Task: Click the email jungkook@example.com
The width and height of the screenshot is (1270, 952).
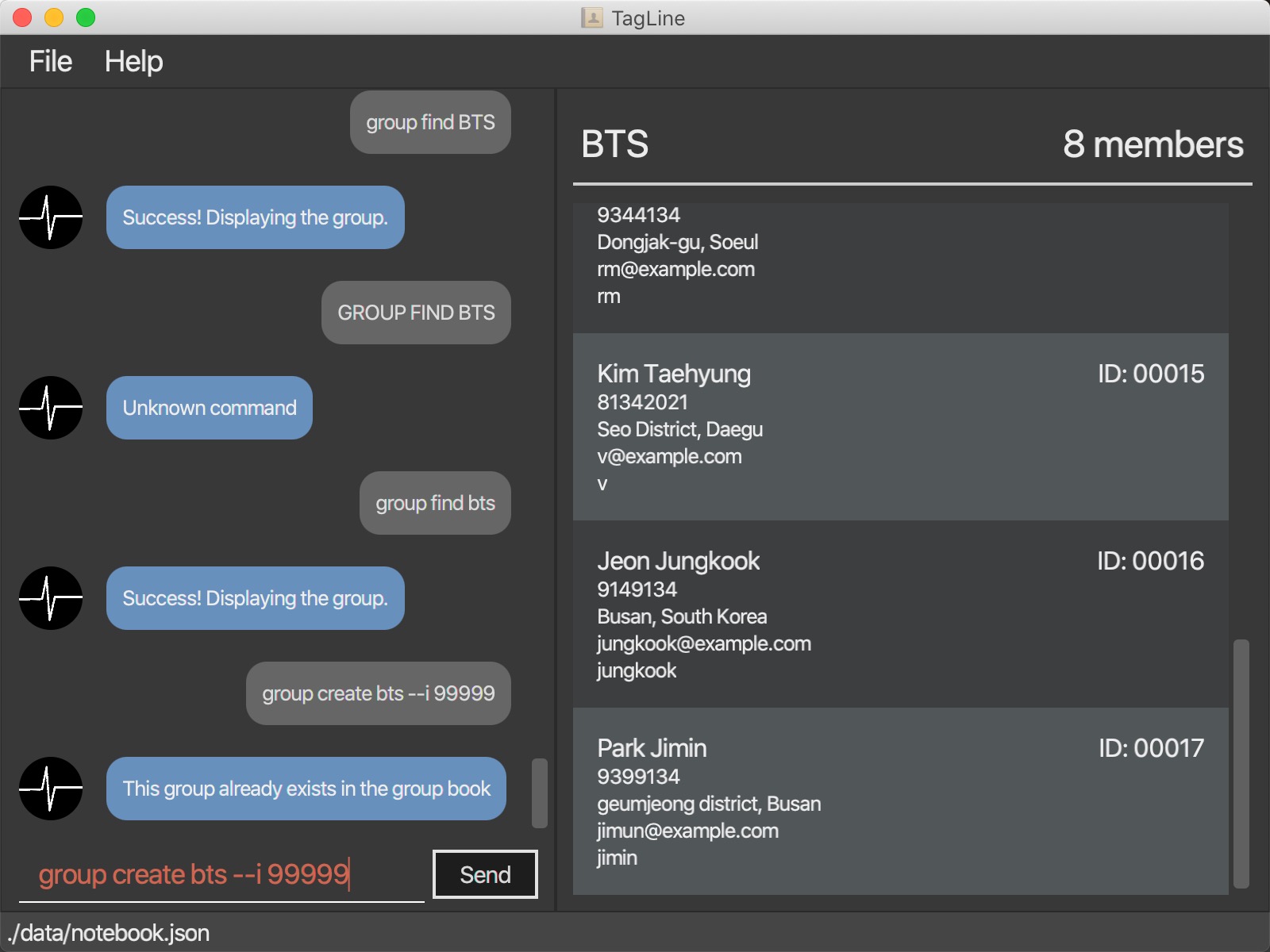Action: pyautogui.click(x=704, y=644)
